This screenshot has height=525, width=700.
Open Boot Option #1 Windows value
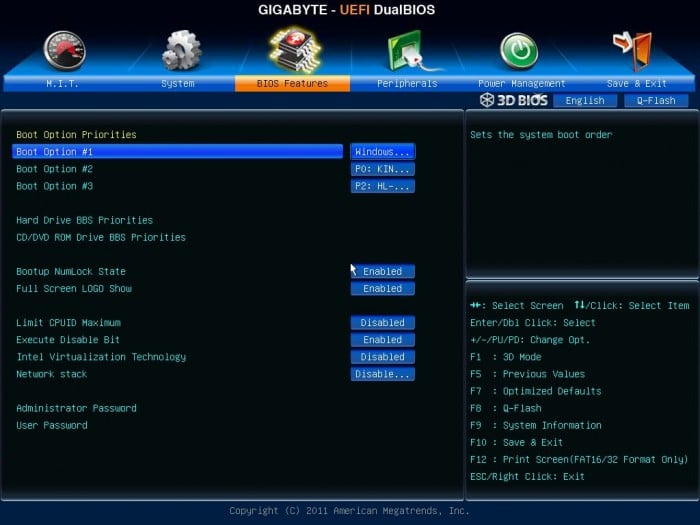(x=383, y=152)
